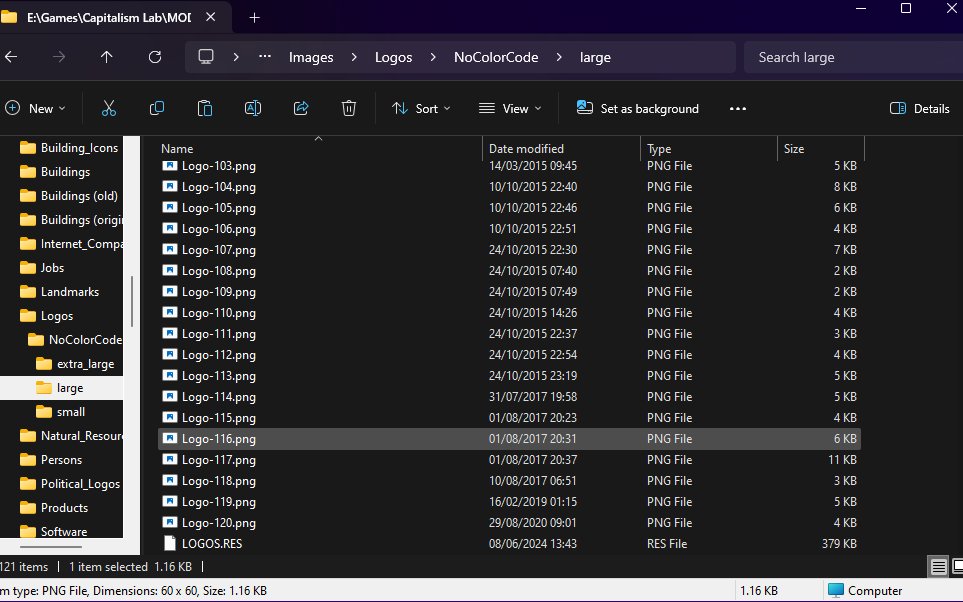The height and width of the screenshot is (602, 963).
Task: Go back with the left arrow
Action: tap(11, 57)
